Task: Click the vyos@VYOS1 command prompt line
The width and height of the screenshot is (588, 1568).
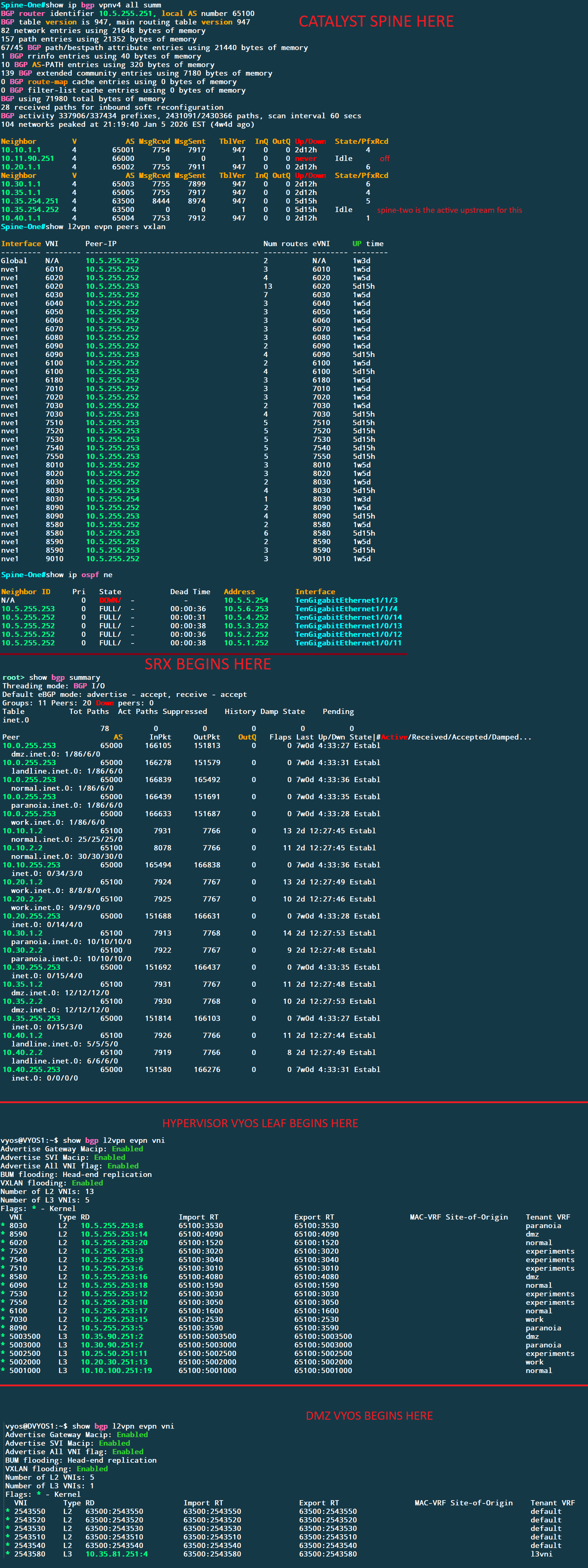Action: click(x=83, y=1141)
